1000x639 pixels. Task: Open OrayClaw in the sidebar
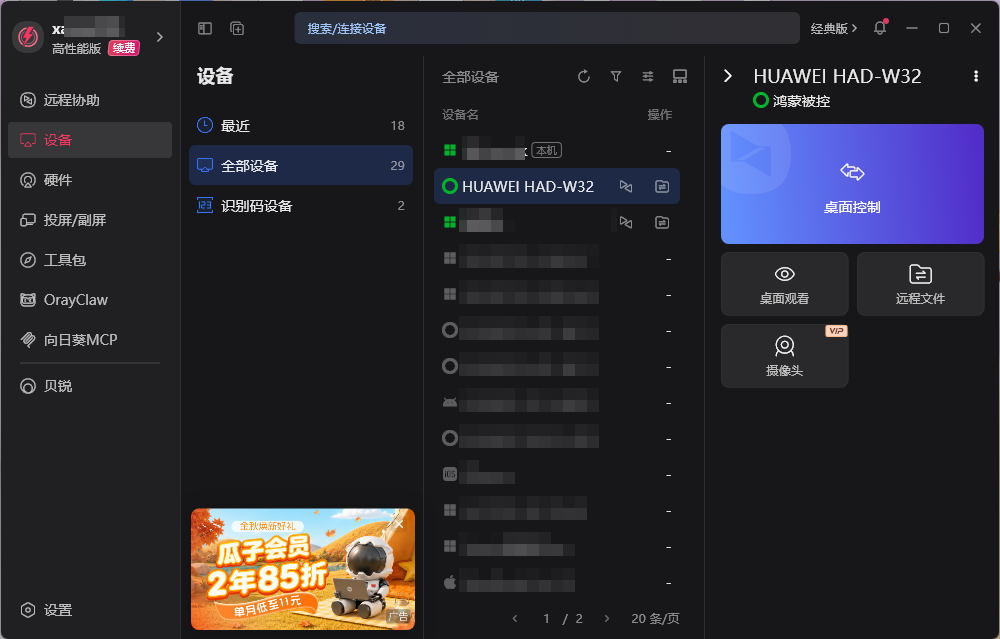90,300
